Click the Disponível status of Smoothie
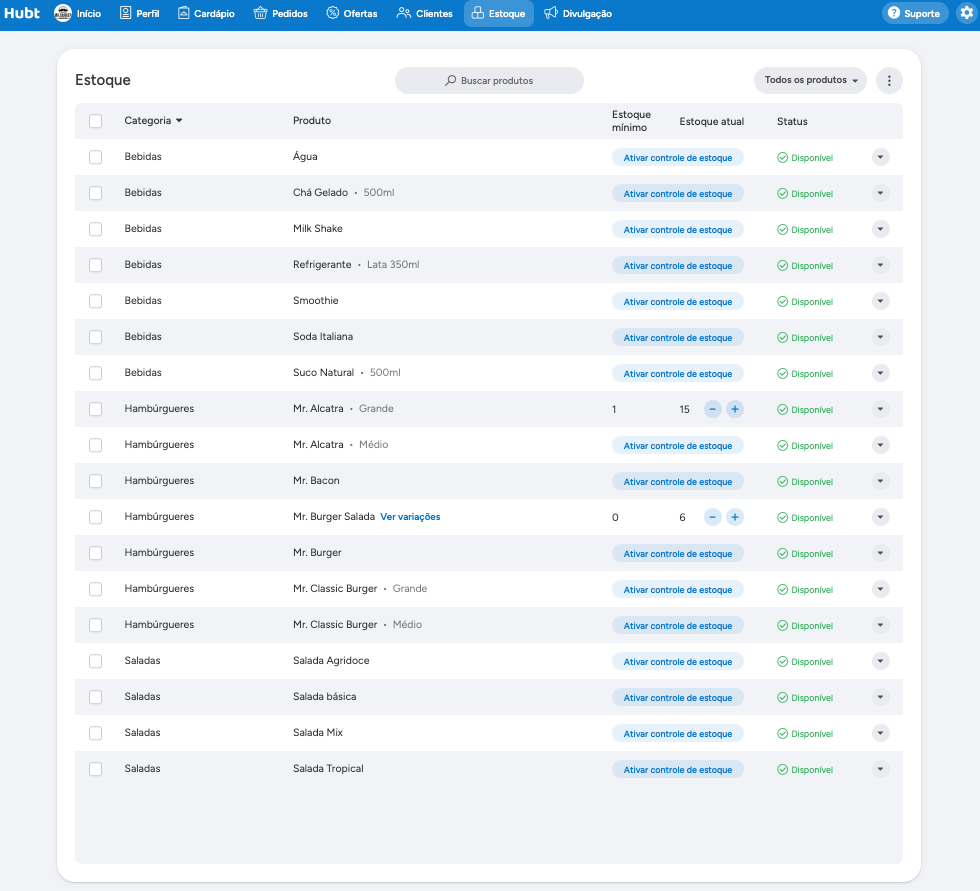 [805, 302]
